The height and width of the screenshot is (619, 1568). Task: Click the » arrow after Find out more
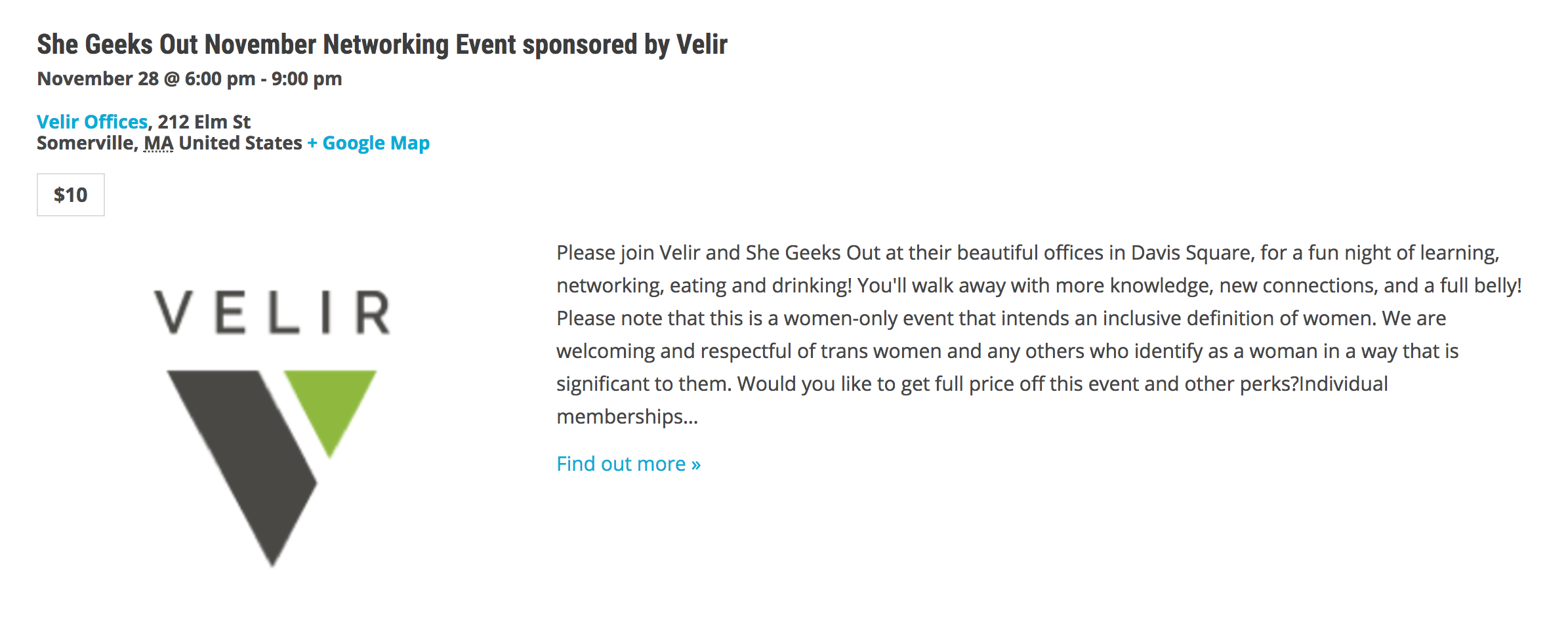696,465
